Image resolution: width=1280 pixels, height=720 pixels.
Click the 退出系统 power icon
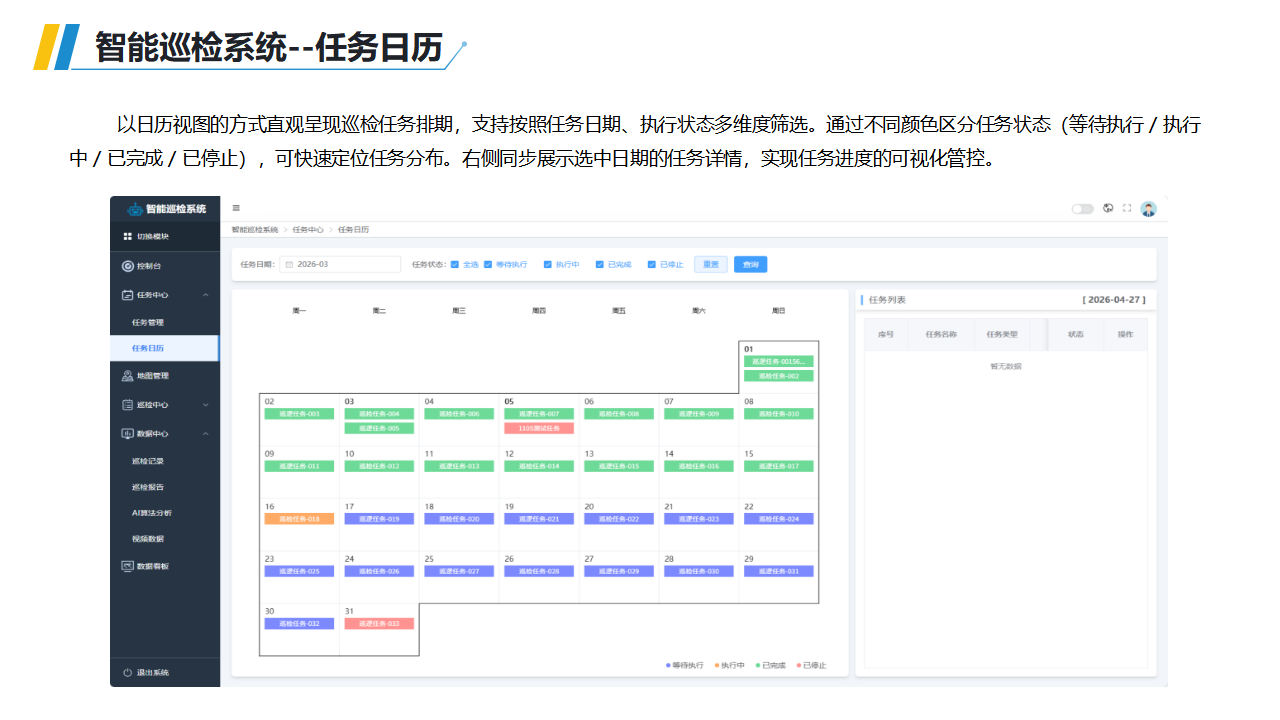pyautogui.click(x=127, y=672)
